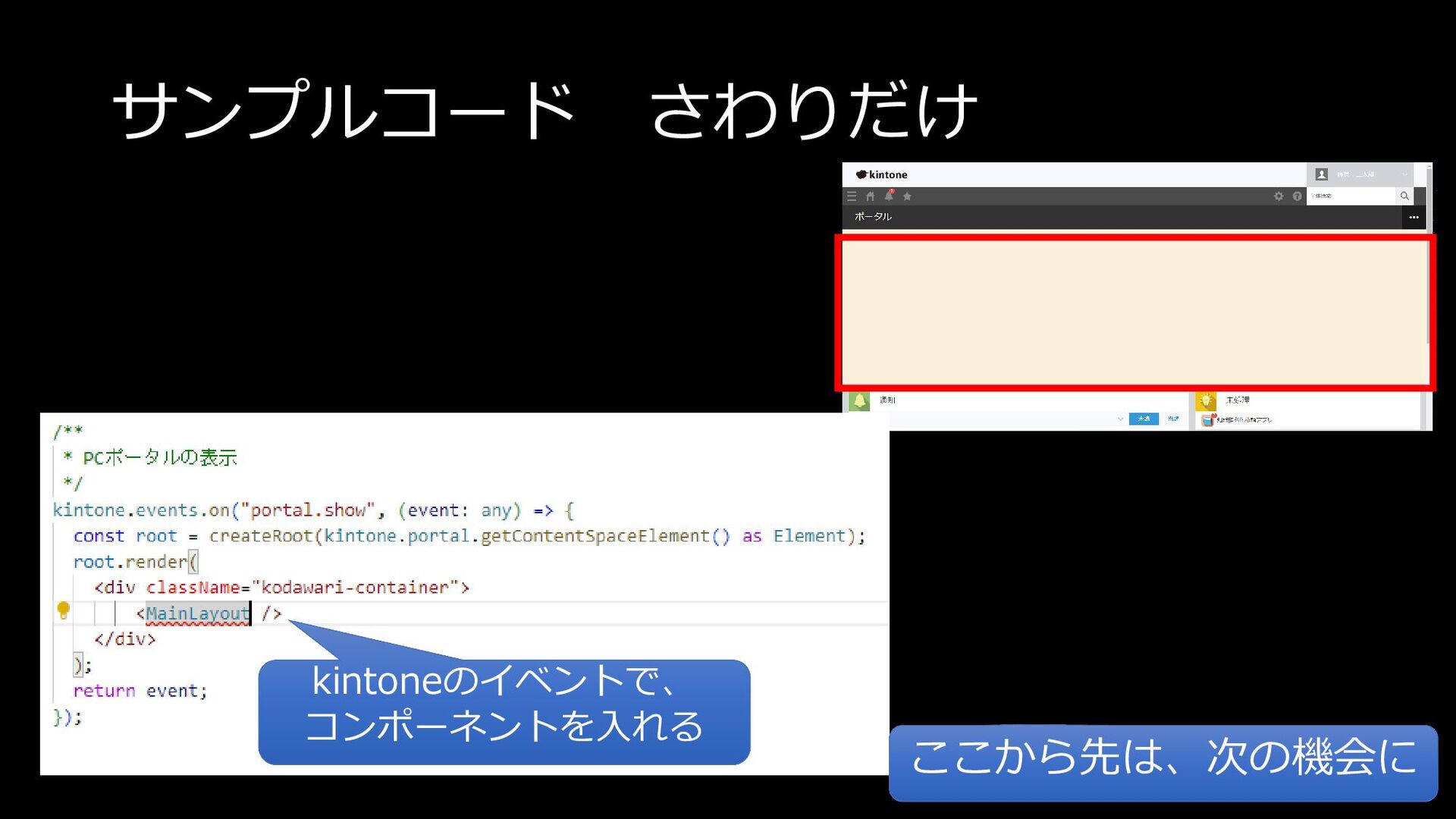The height and width of the screenshot is (819, 1456).
Task: Open the kintone settings gear
Action: click(1279, 196)
